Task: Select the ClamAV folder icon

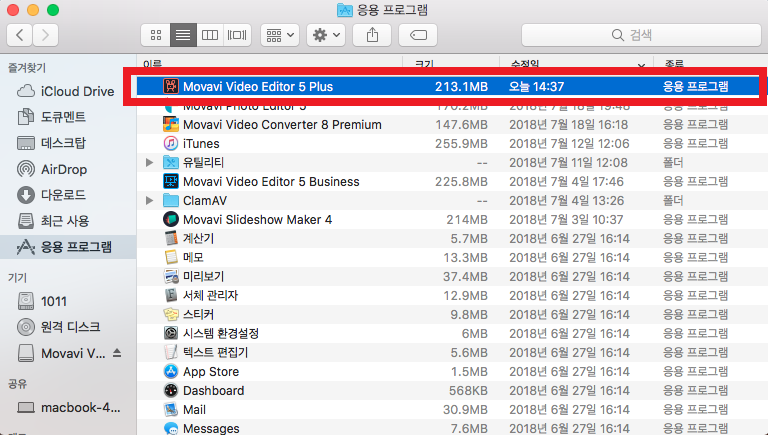Action: (x=170, y=200)
